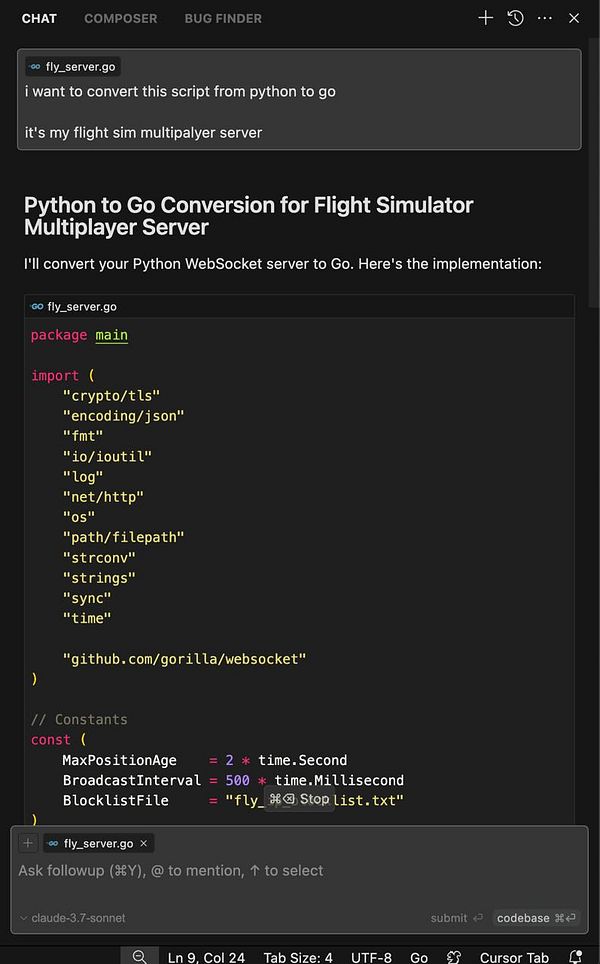This screenshot has width=600, height=964.
Task: Click the zoom magnifier icon in status bar
Action: (x=140, y=957)
